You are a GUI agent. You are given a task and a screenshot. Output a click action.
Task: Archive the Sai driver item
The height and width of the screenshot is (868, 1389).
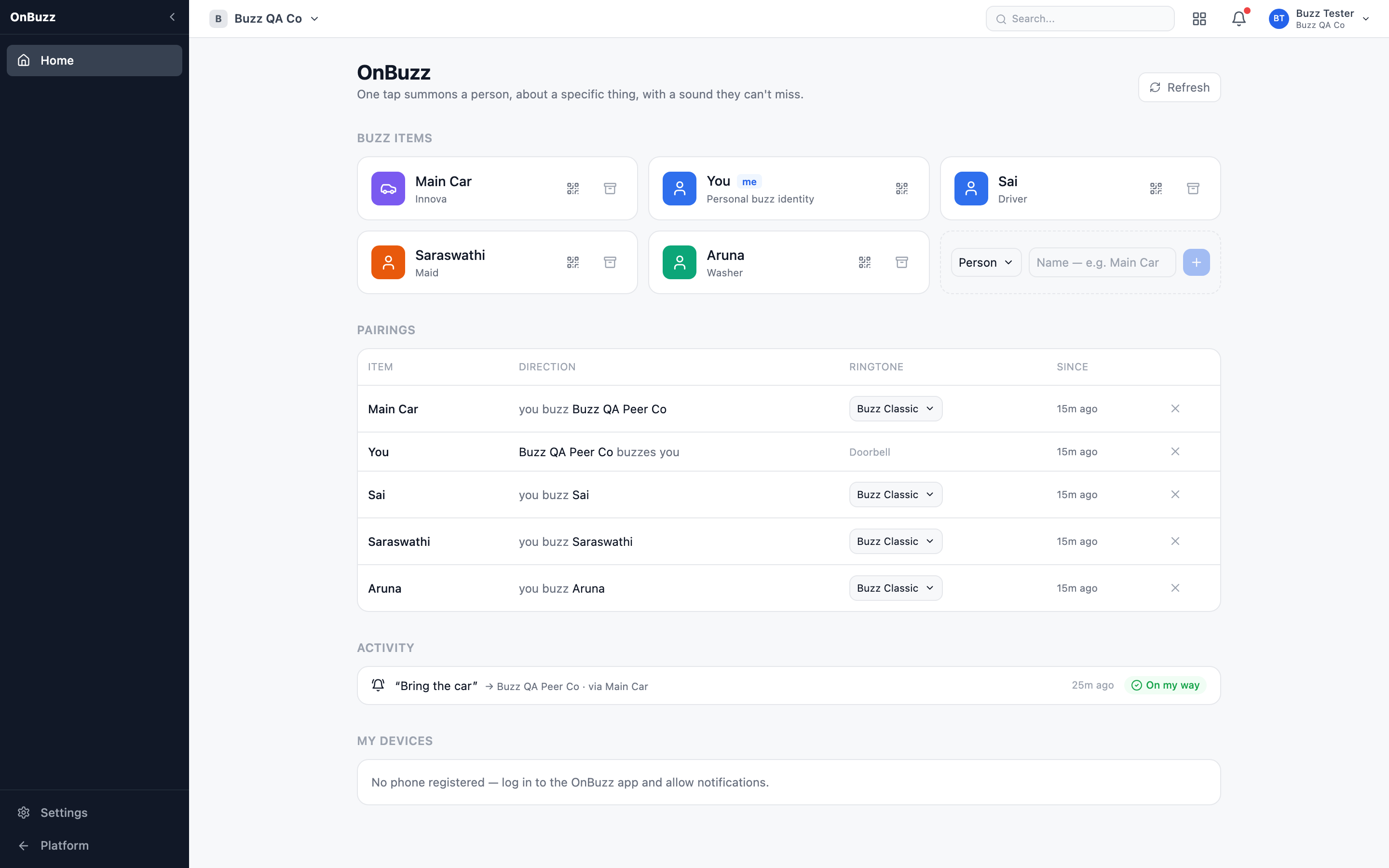click(1193, 188)
